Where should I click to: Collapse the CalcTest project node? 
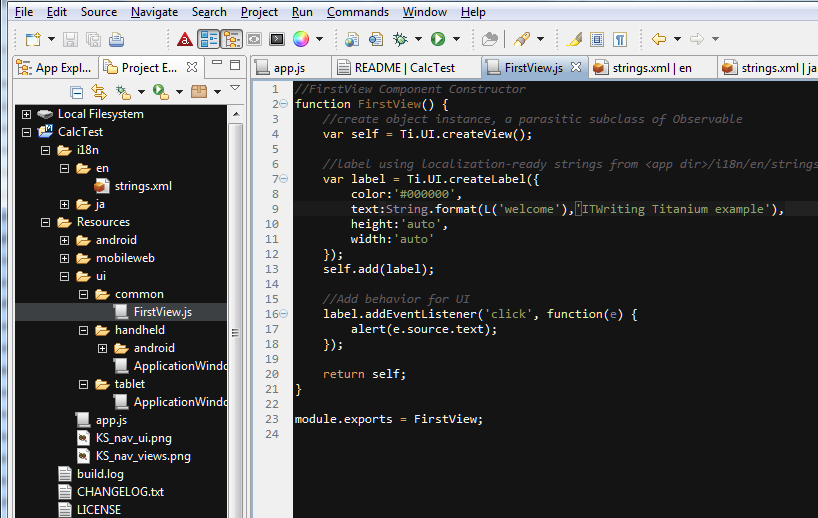click(26, 132)
